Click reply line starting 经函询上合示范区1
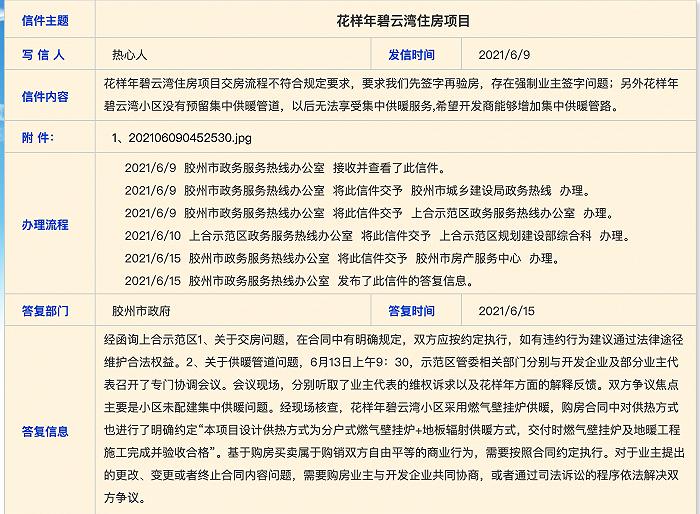700x514 pixels. pos(393,340)
